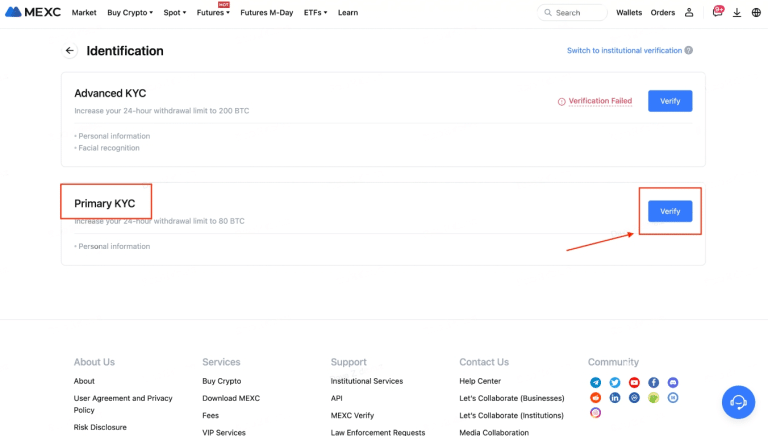Open the MEXC Verify link
This screenshot has width=768, height=436.
pyautogui.click(x=352, y=415)
